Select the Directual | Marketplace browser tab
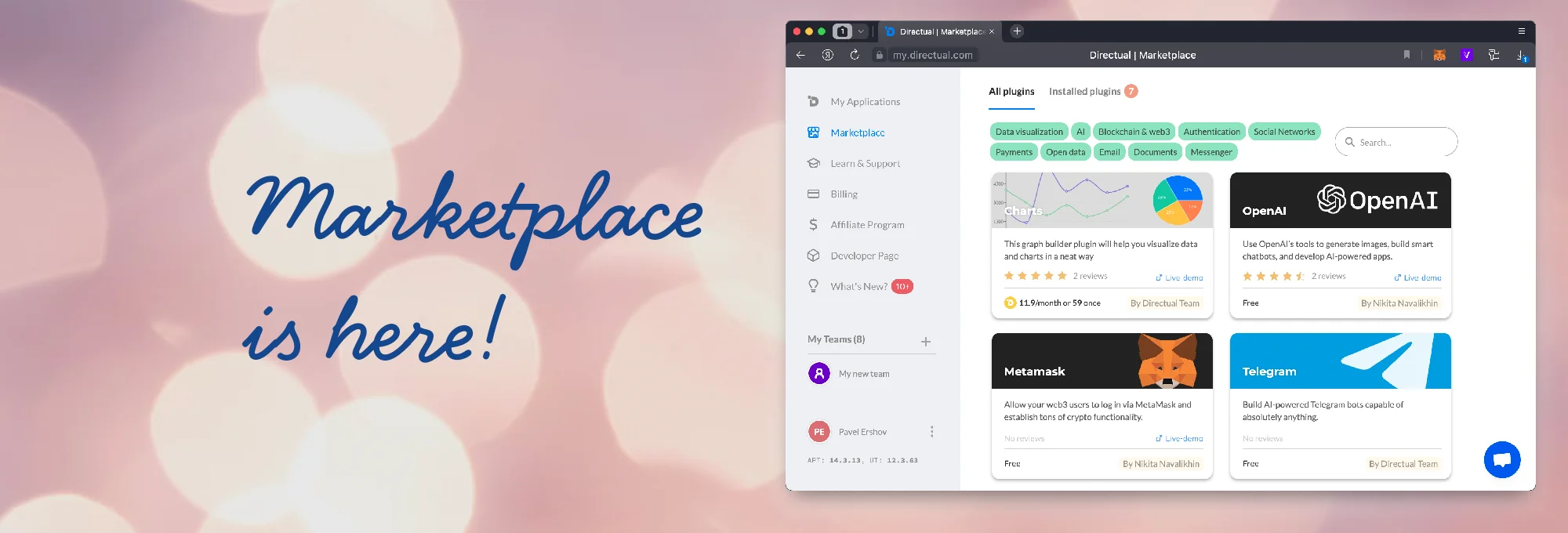 [940, 31]
